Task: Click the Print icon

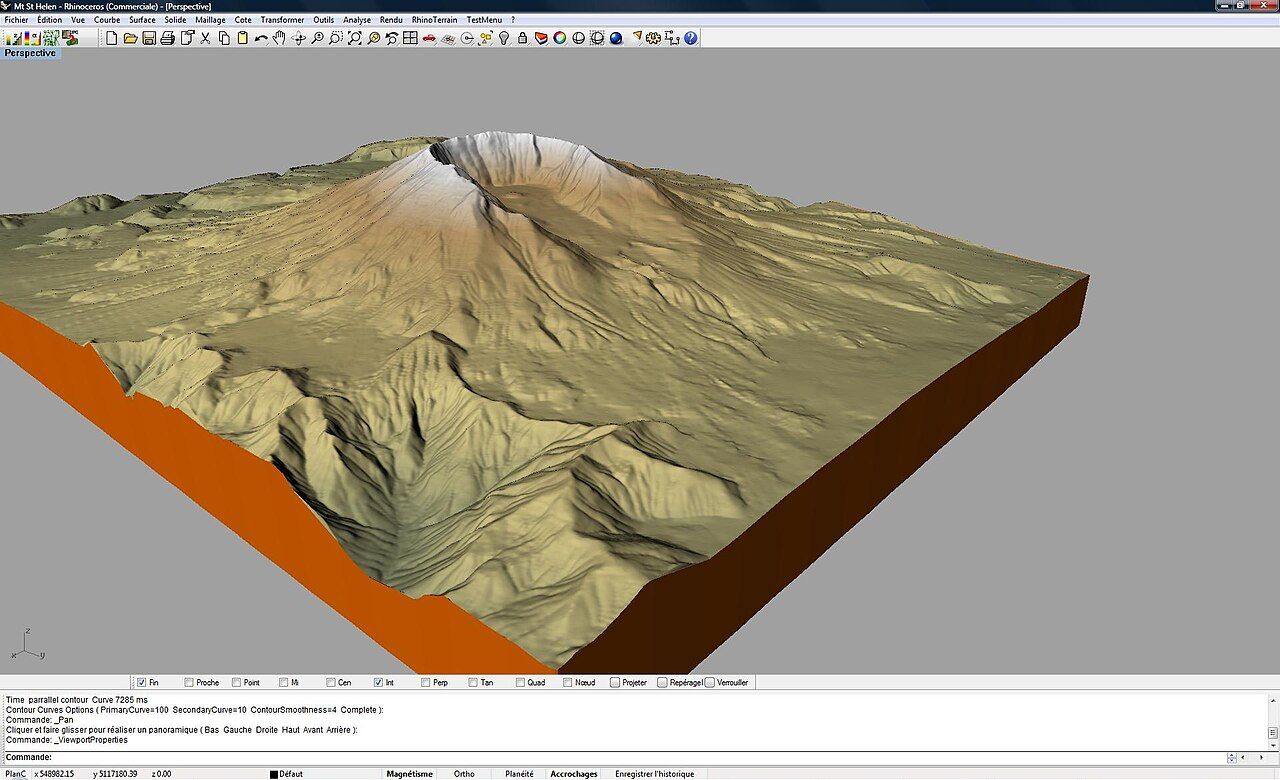Action: pyautogui.click(x=168, y=38)
